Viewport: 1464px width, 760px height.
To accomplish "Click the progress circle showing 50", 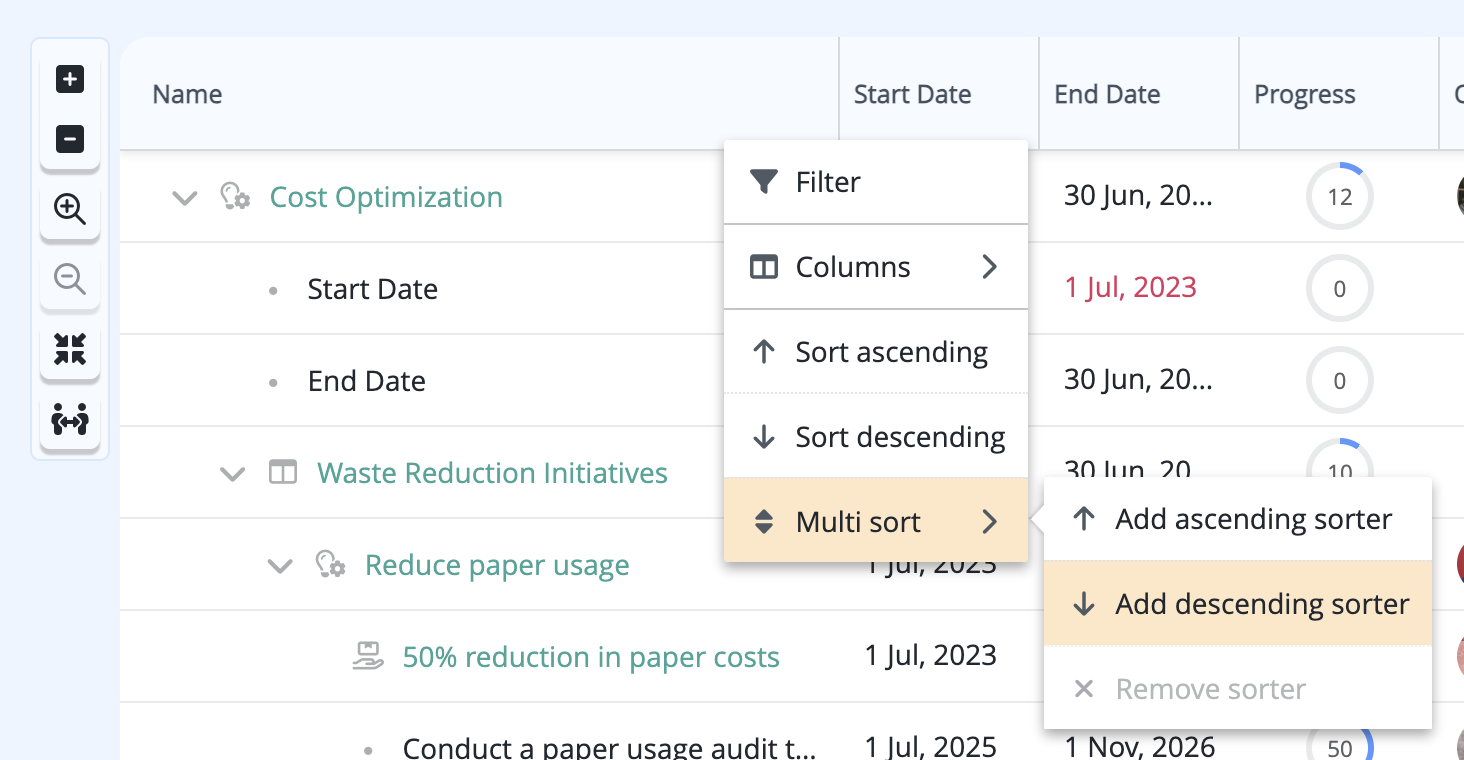I will click(1340, 745).
